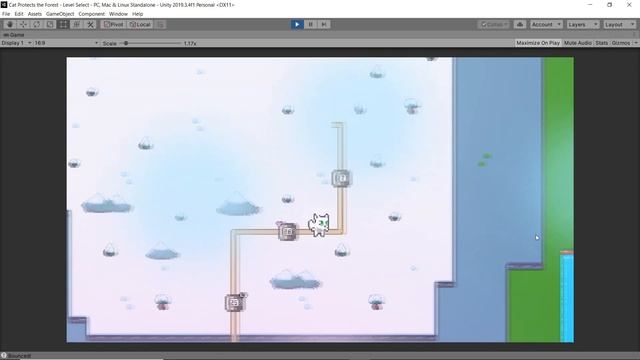
Task: Toggle Local handle rotation
Action: click(140, 24)
